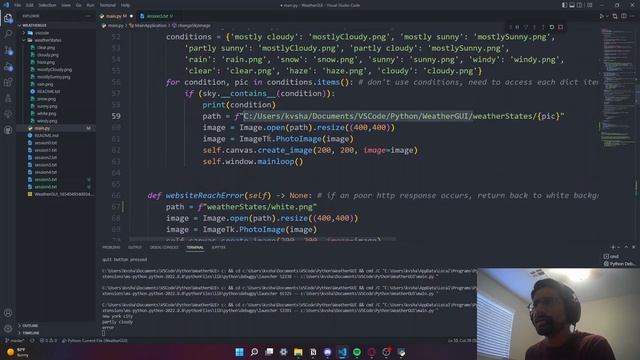Click the red debug Stop button
Screen dimensions: 640x360
click(560, 27)
